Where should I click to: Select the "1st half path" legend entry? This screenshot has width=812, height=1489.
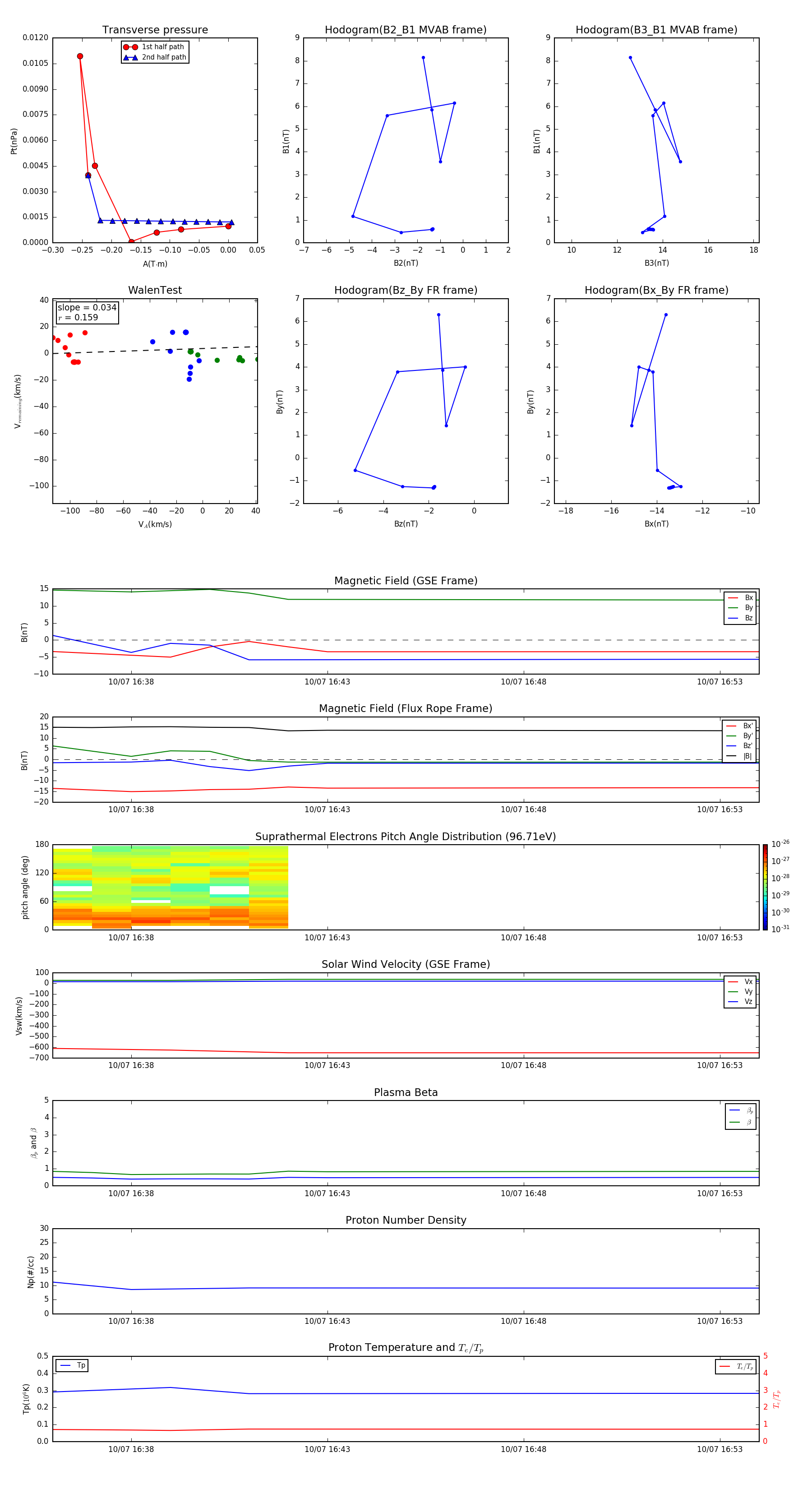[x=154, y=47]
